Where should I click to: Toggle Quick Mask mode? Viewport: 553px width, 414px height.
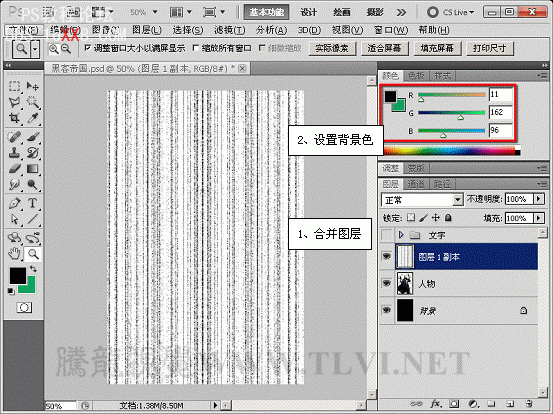[24, 308]
